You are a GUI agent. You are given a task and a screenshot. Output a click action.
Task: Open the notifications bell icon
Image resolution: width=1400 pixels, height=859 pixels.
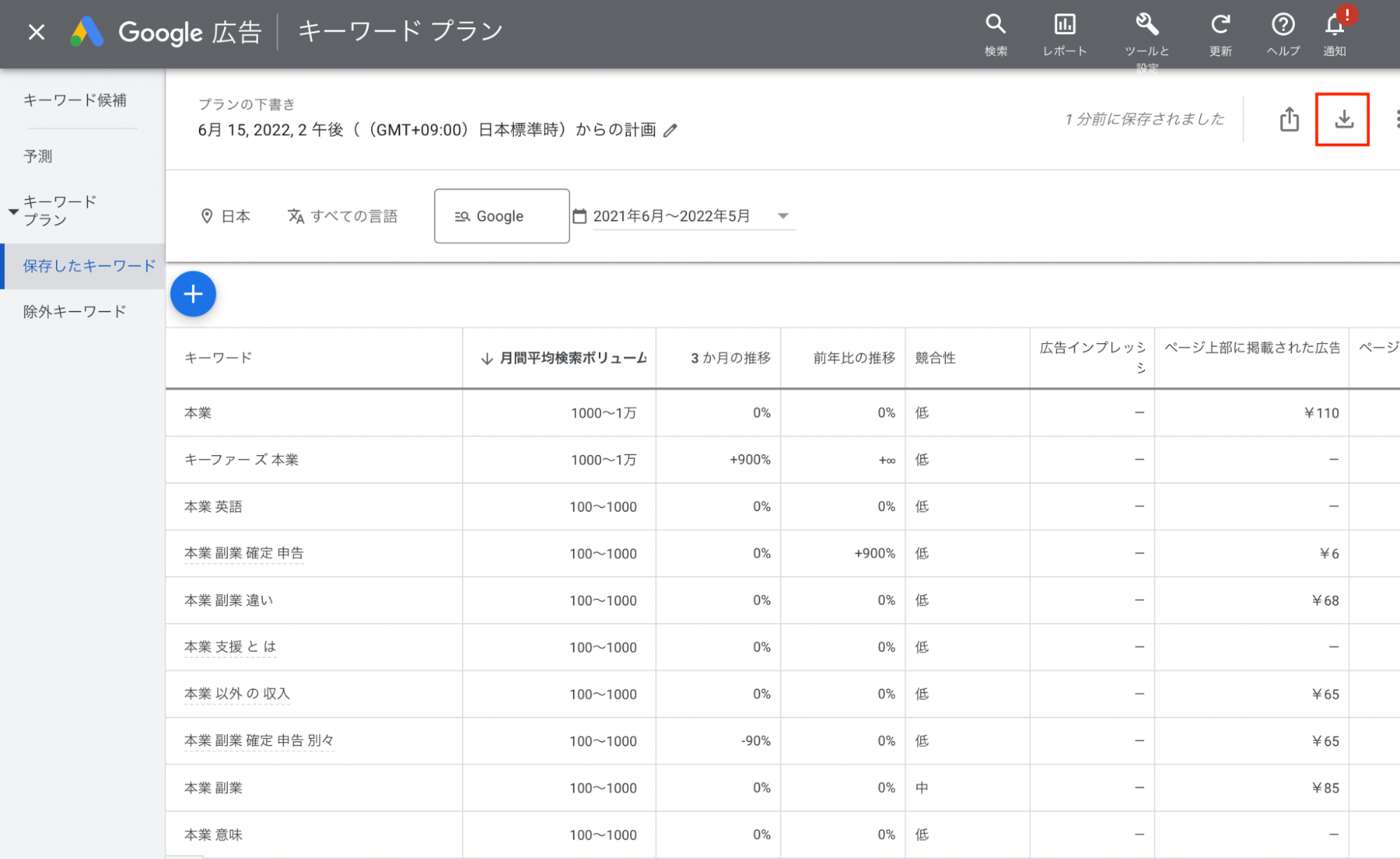(1334, 26)
